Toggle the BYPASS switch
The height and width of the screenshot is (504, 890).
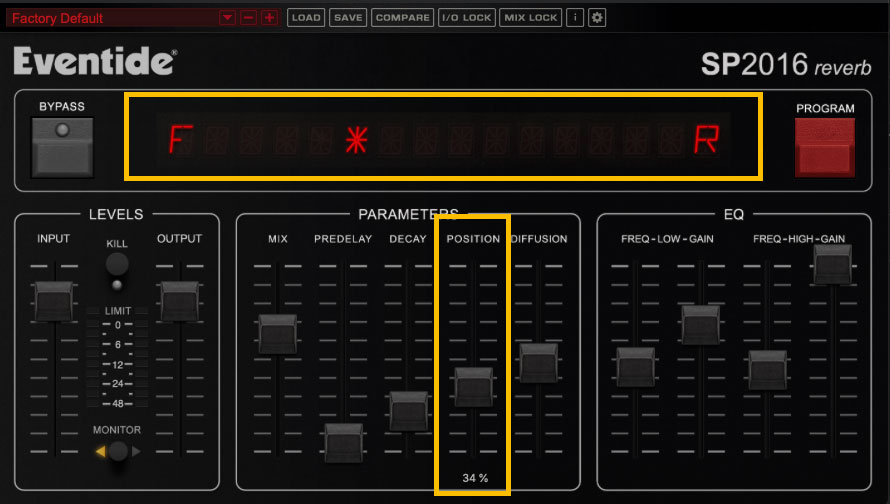[x=62, y=147]
